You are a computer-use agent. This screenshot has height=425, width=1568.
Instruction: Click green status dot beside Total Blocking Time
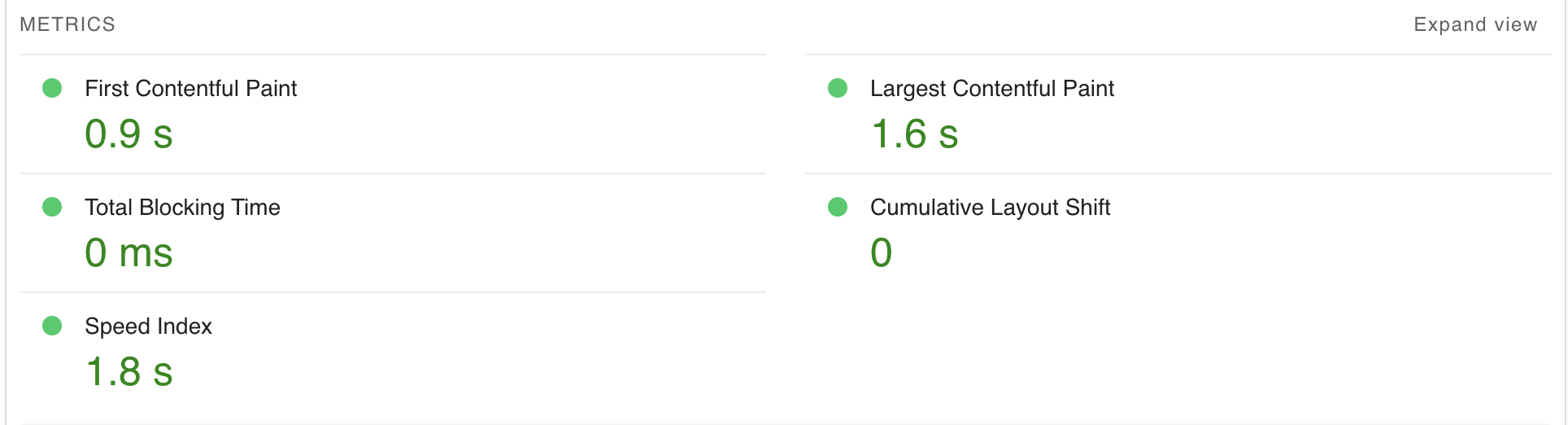(x=52, y=207)
